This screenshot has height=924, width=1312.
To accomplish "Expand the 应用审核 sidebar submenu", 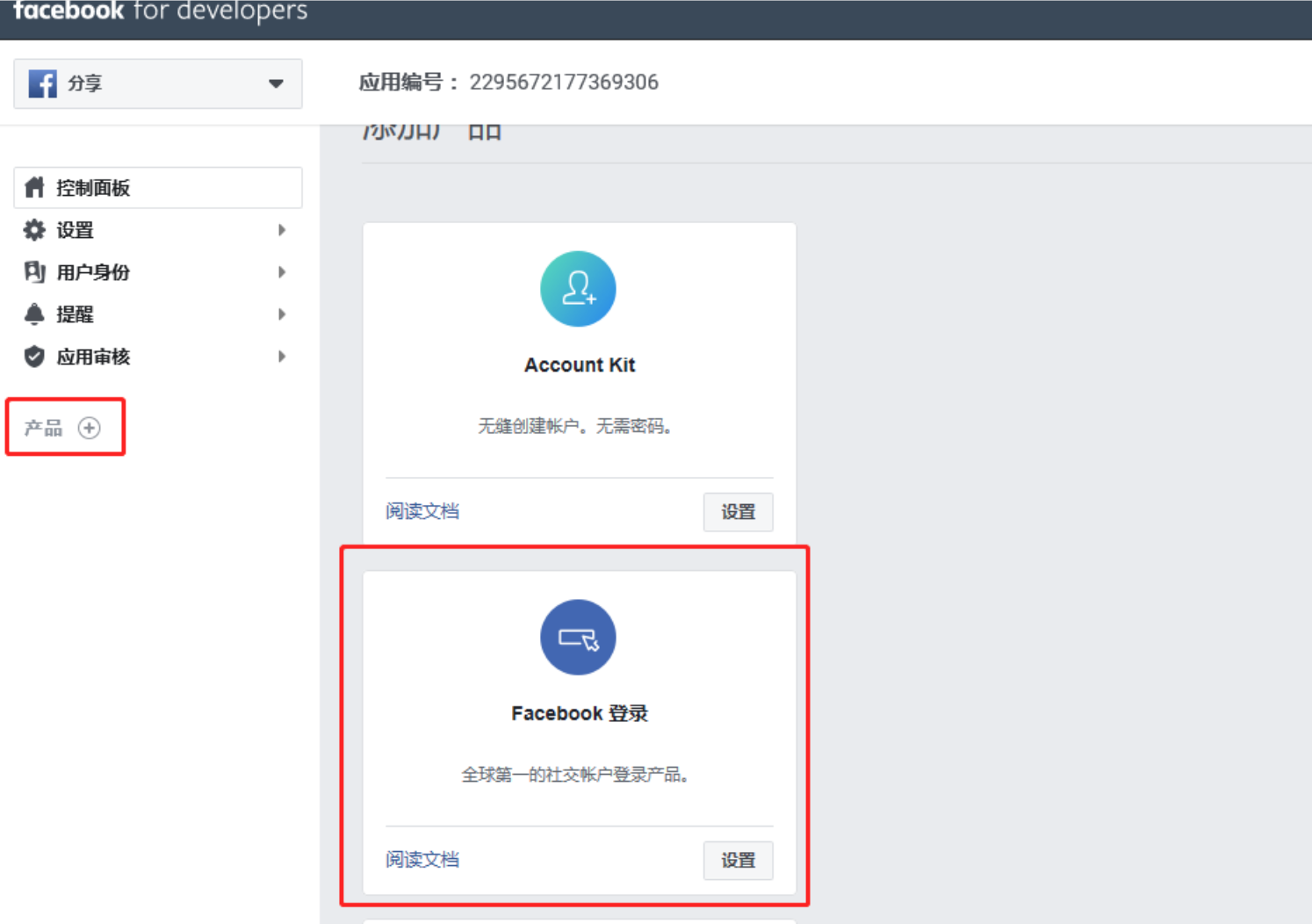I will pyautogui.click(x=281, y=356).
